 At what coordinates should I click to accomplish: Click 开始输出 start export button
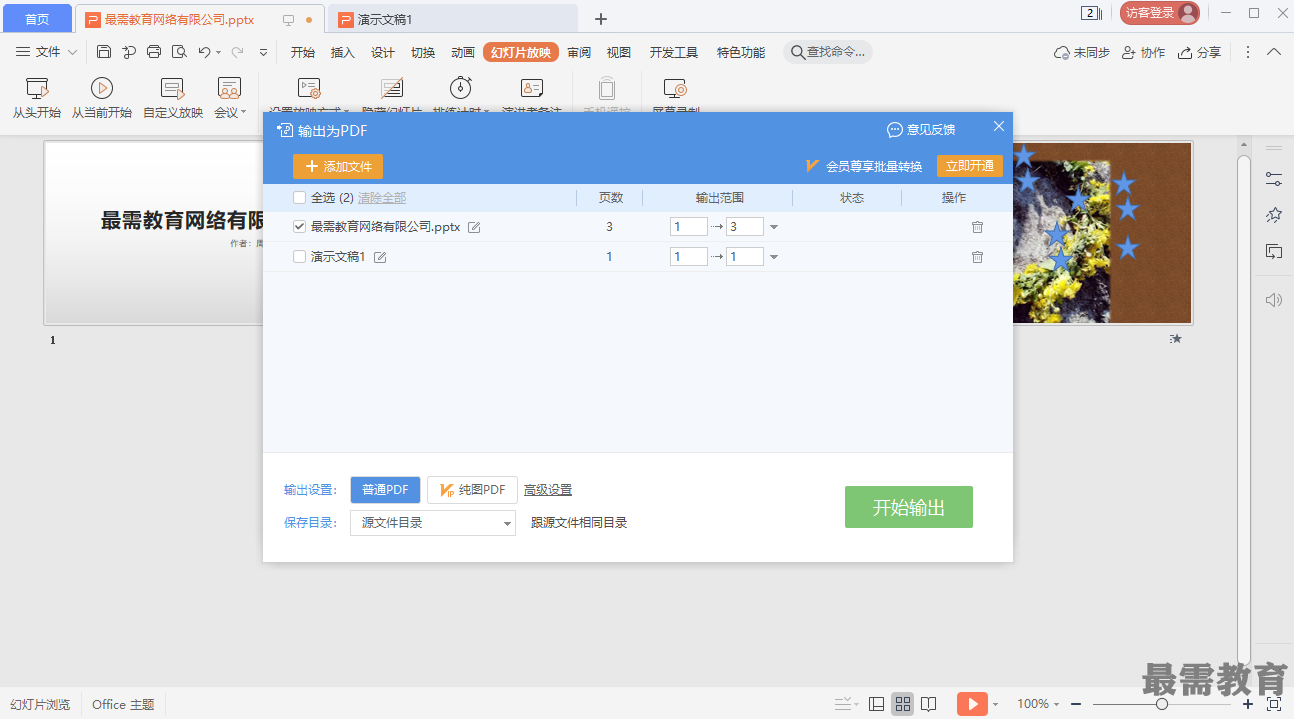click(909, 507)
